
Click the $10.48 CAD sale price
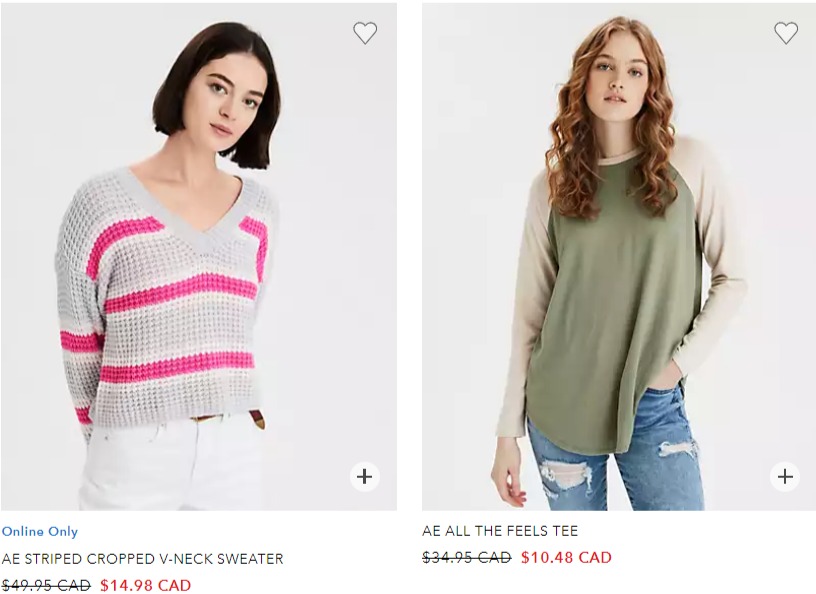point(566,558)
